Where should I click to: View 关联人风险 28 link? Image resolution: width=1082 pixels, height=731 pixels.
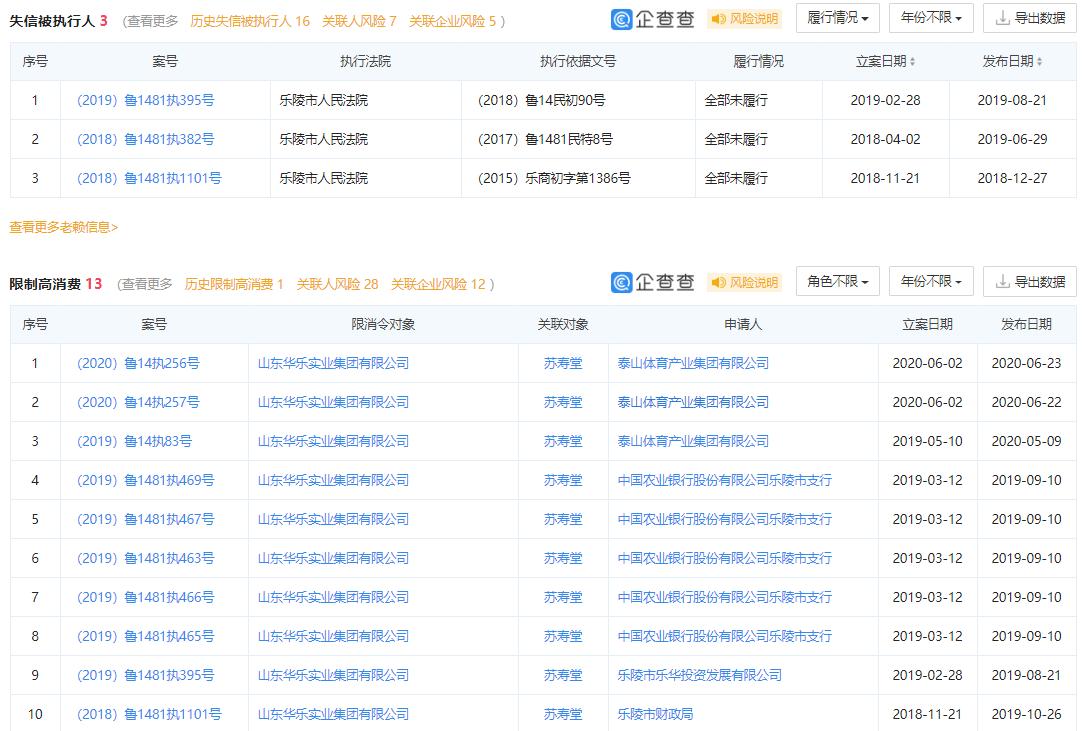click(337, 284)
